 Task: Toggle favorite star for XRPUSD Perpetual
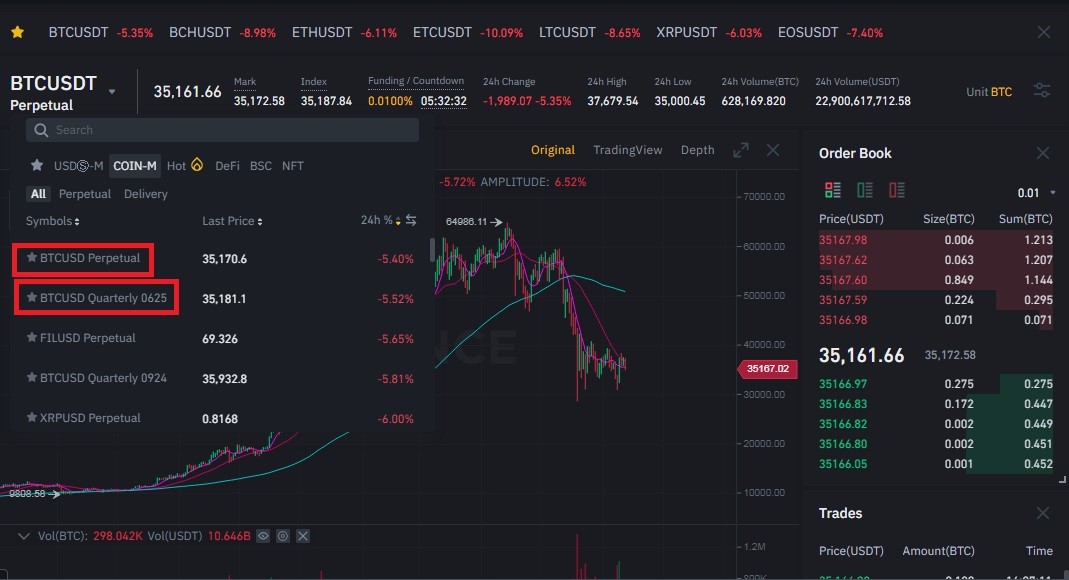coord(31,417)
